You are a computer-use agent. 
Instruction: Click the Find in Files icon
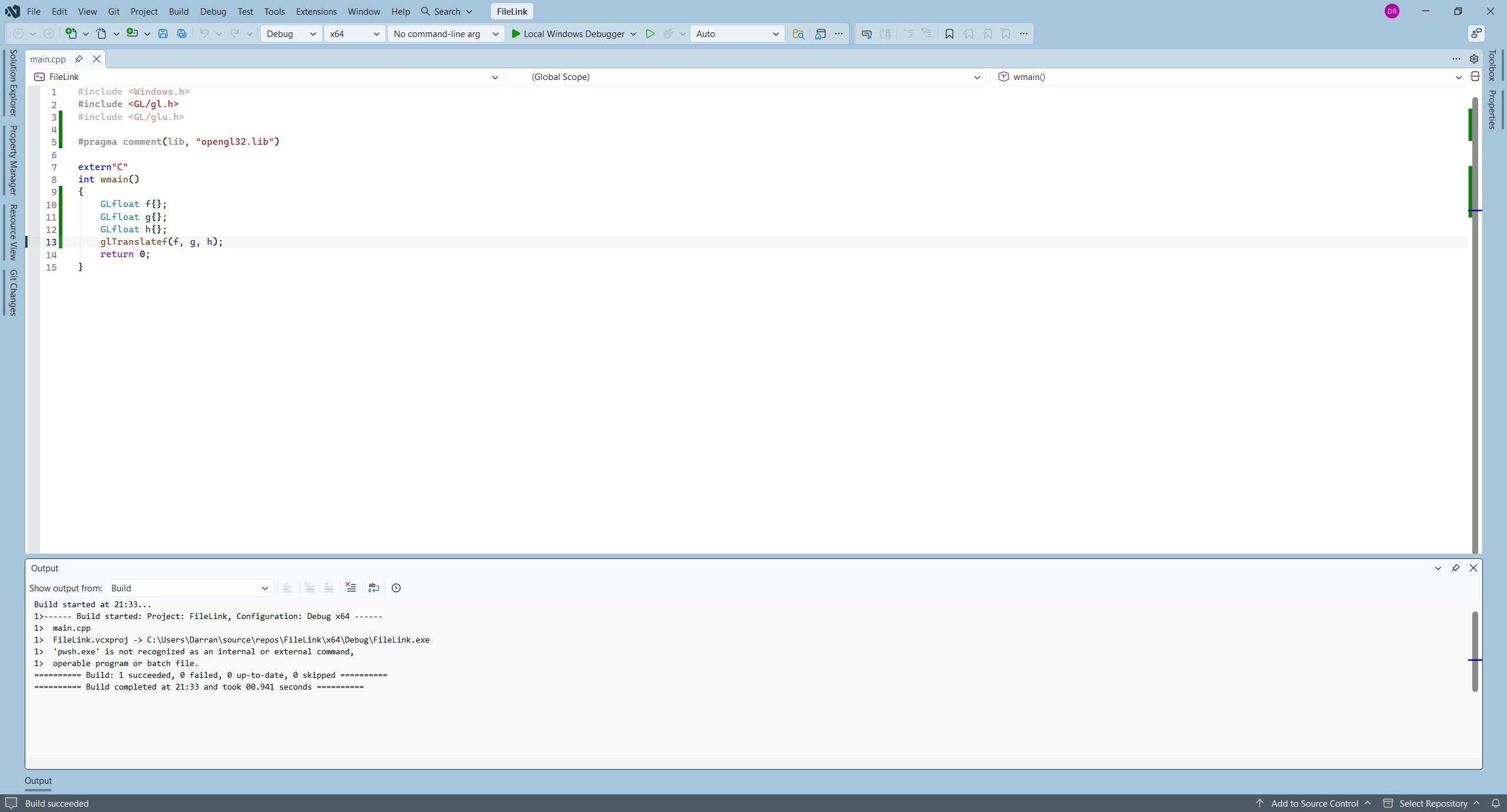point(798,34)
